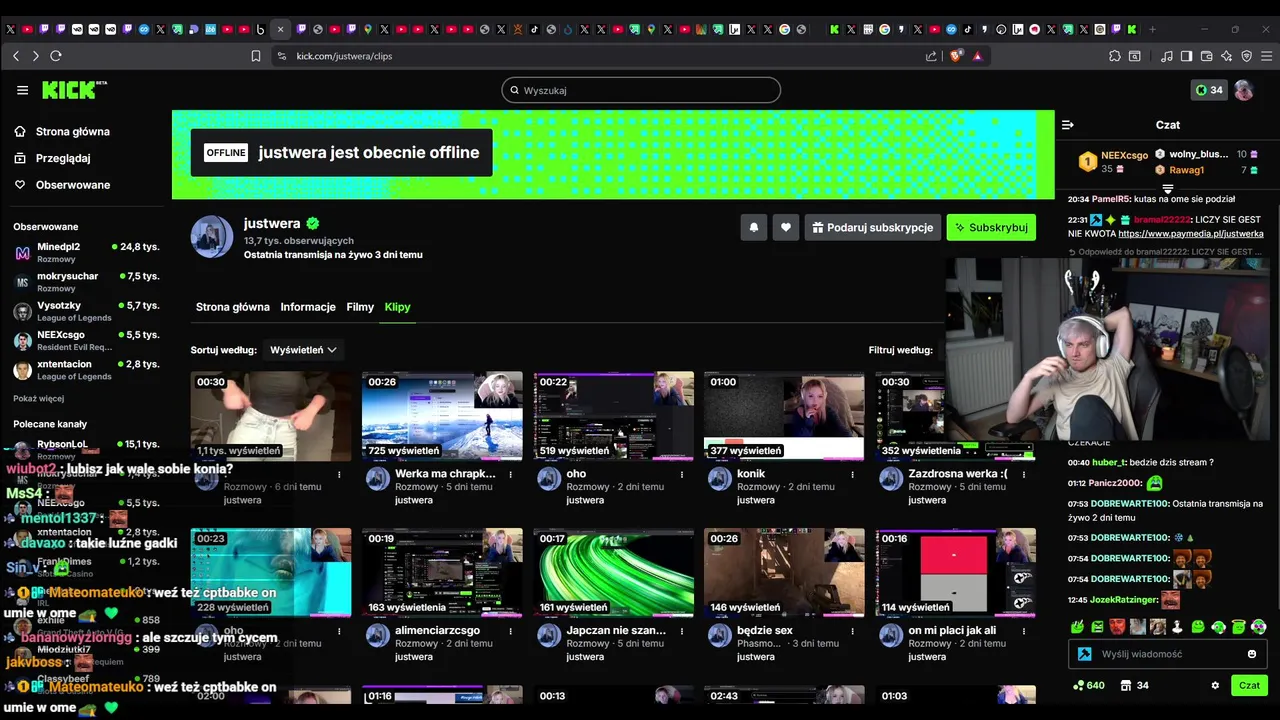Open the clip titled oho with 519 views

(x=613, y=416)
